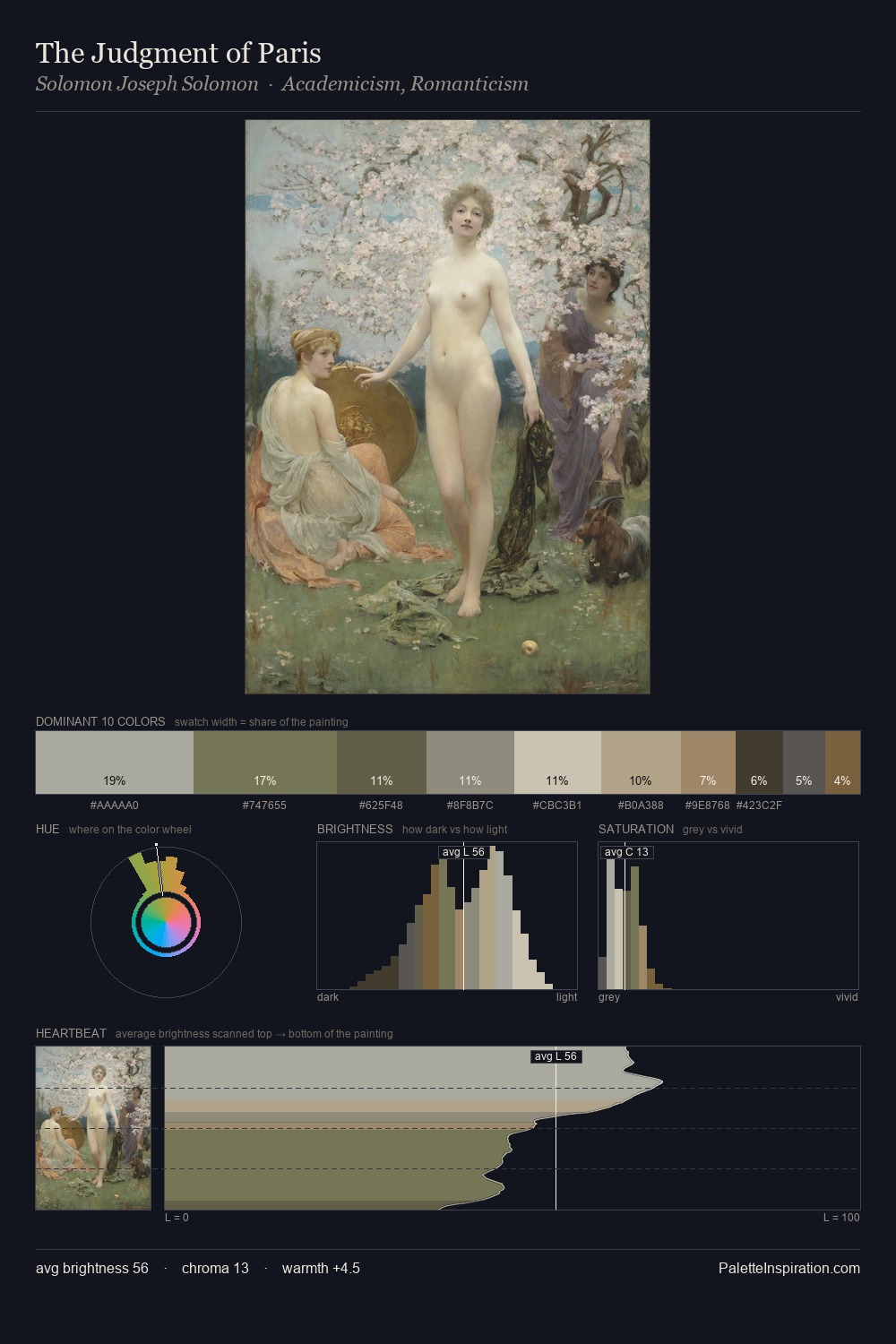This screenshot has width=896, height=1344.
Task: Click the HEARTBEAT section heading
Action: 71,1033
